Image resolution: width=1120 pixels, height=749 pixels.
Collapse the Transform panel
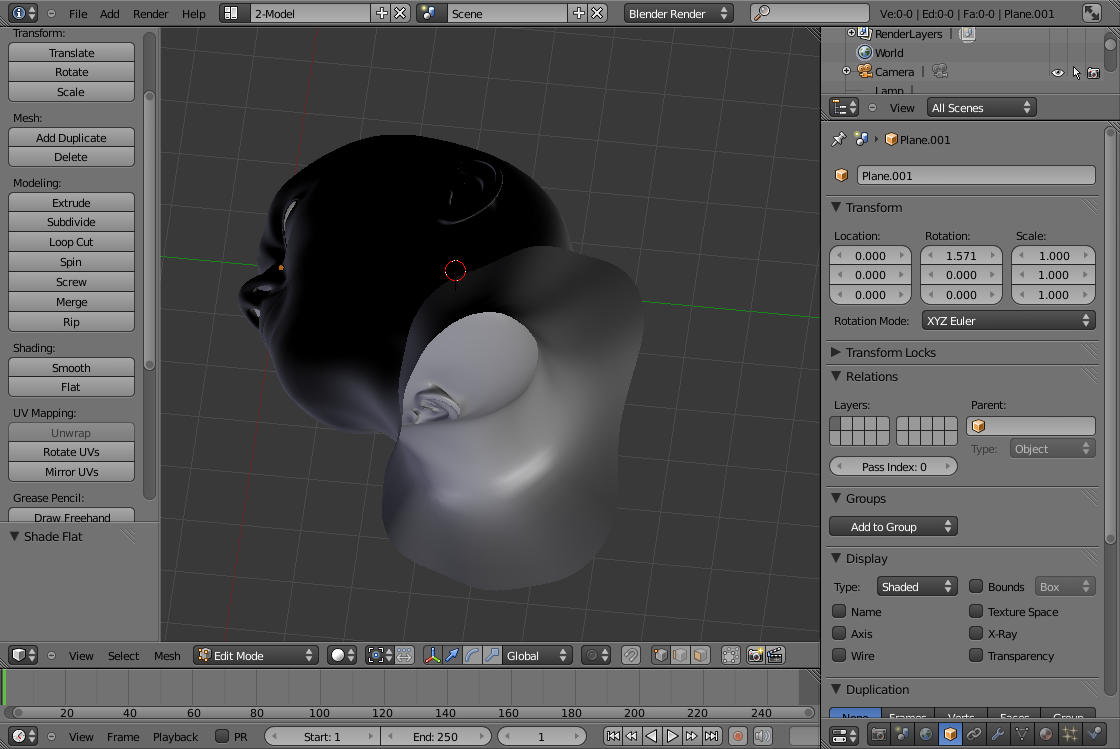coord(873,208)
